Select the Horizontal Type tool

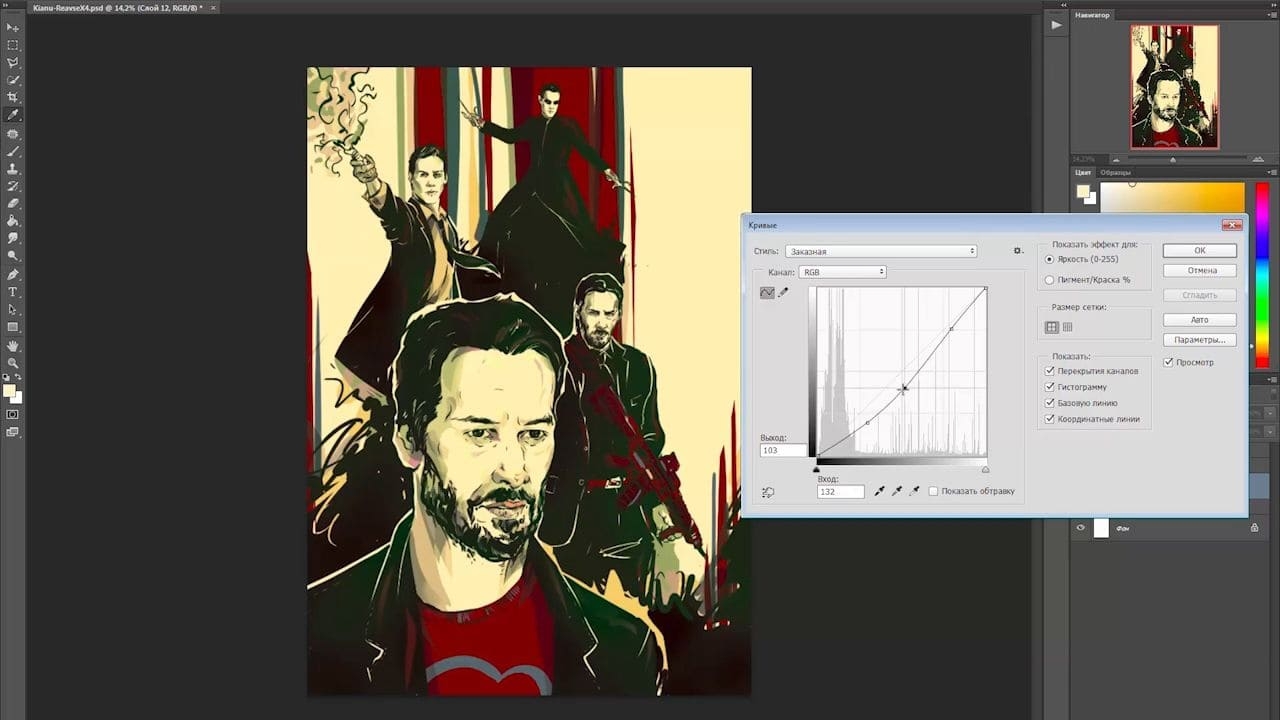pyautogui.click(x=13, y=292)
